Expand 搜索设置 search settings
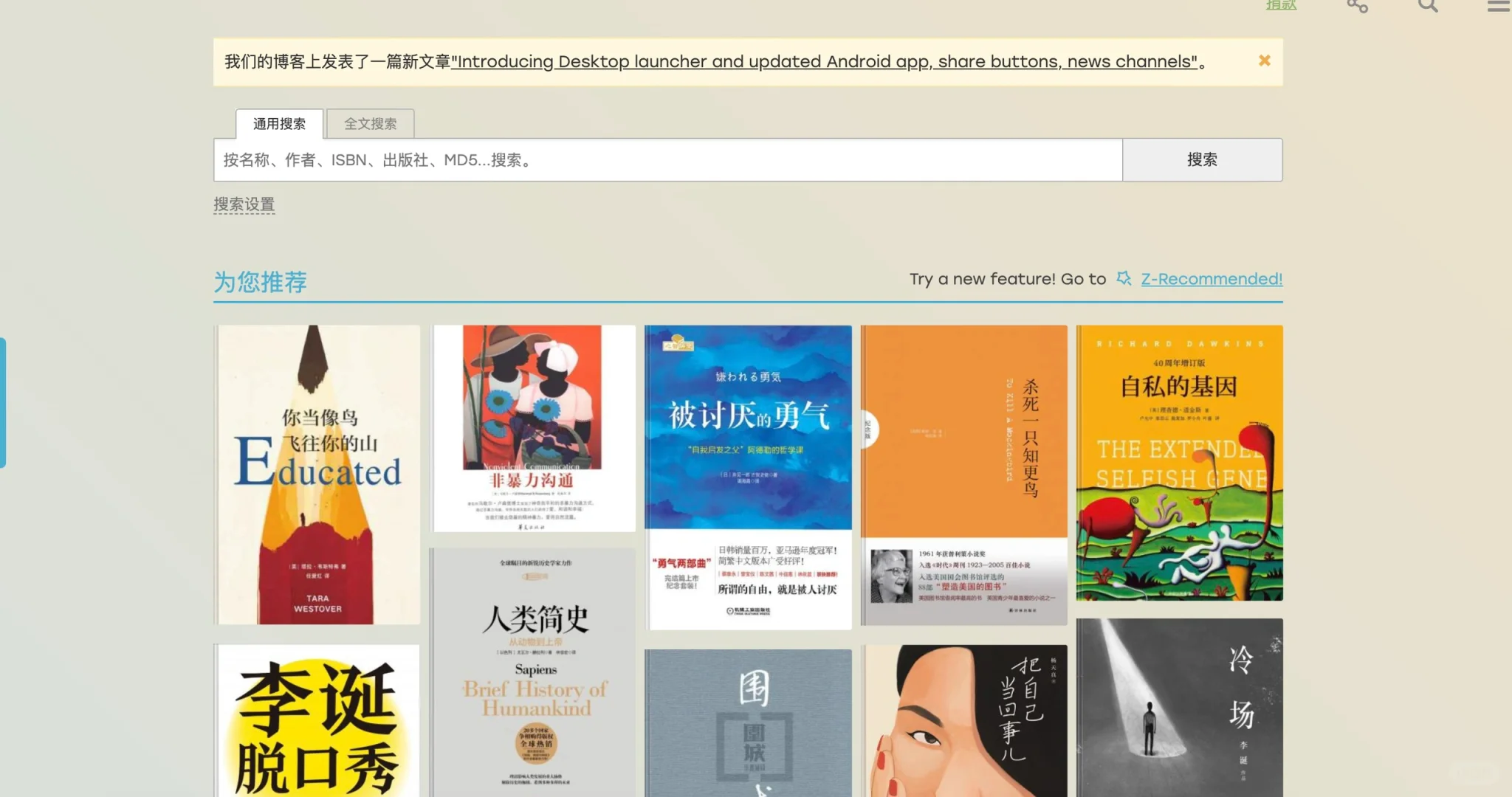Screen dimensions: 1512x797 (x=244, y=204)
